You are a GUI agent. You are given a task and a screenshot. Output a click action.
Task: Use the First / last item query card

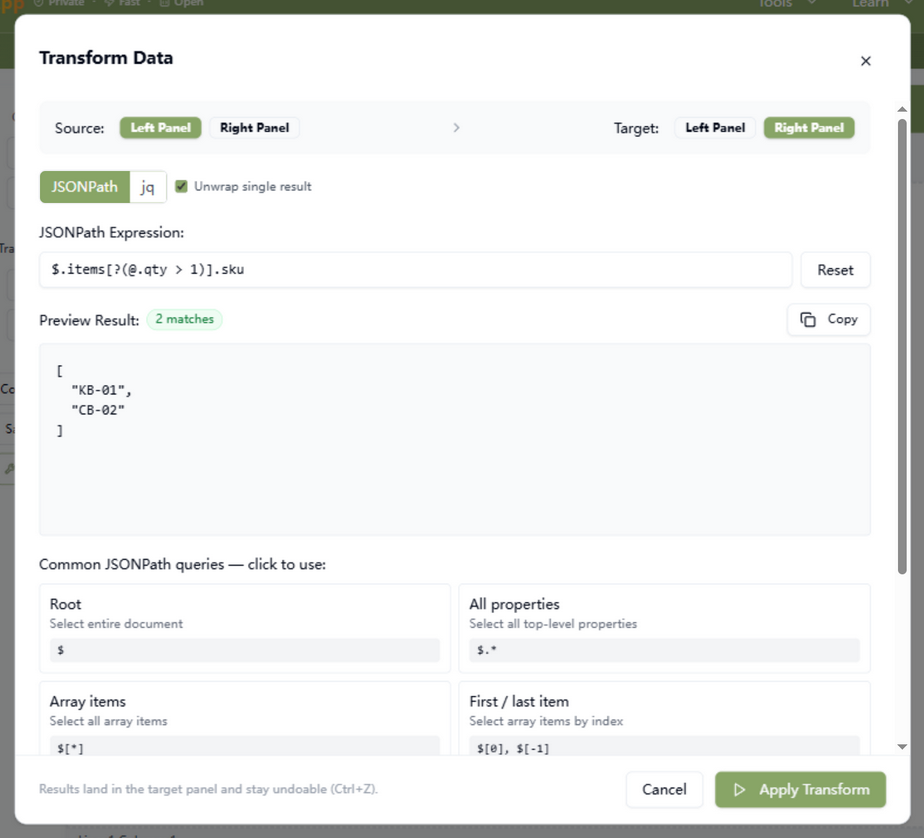click(x=664, y=718)
